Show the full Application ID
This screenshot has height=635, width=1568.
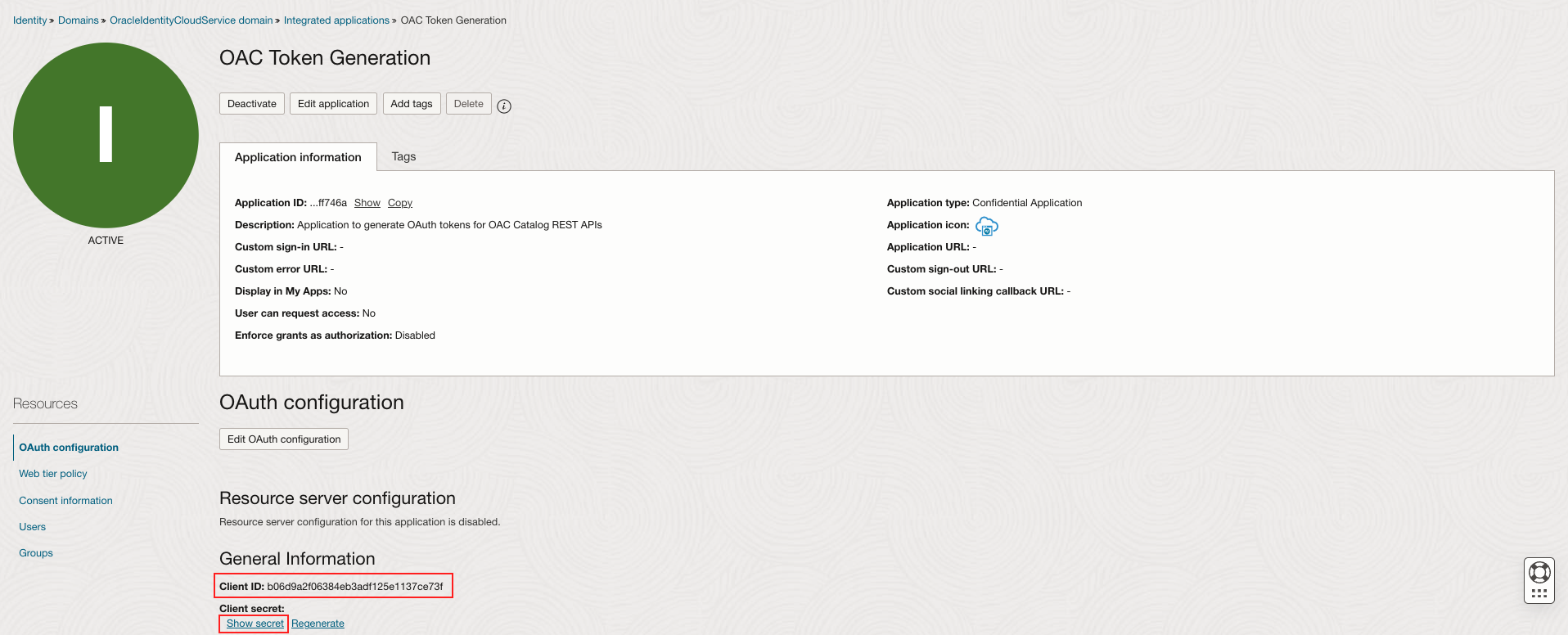click(367, 203)
